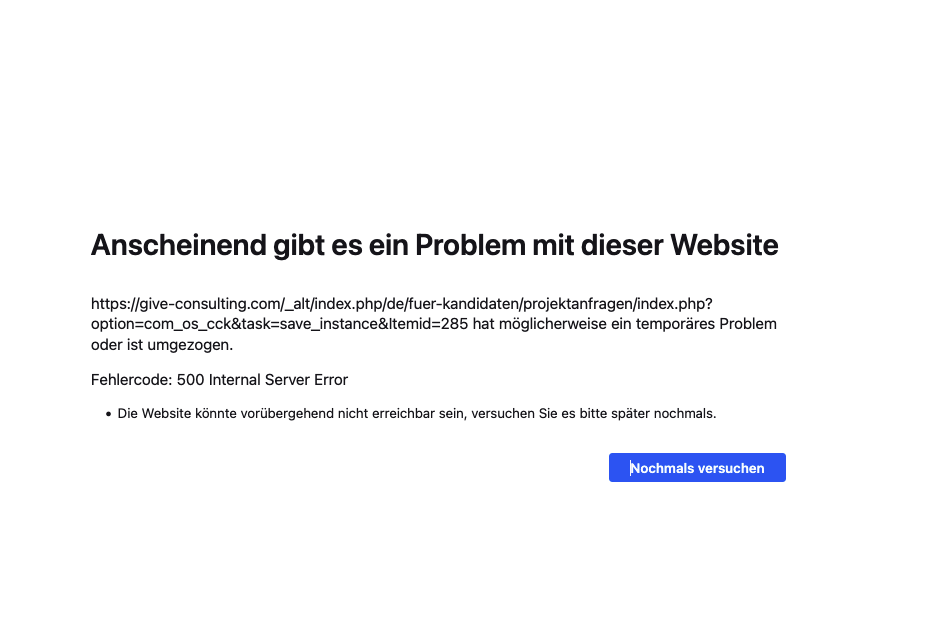Click the bullet point marker before Die Website

click(108, 414)
